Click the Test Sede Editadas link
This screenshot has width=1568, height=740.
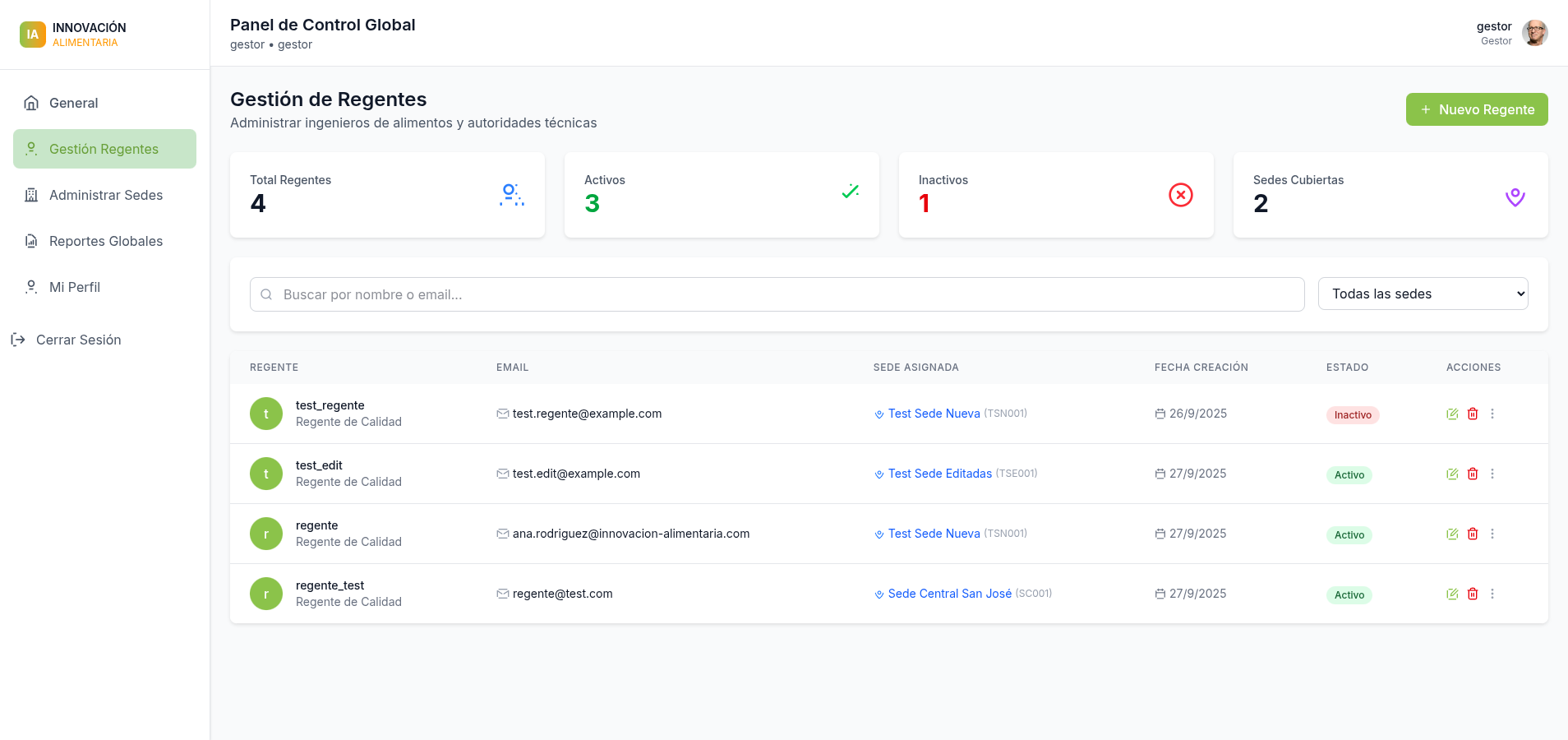click(939, 474)
